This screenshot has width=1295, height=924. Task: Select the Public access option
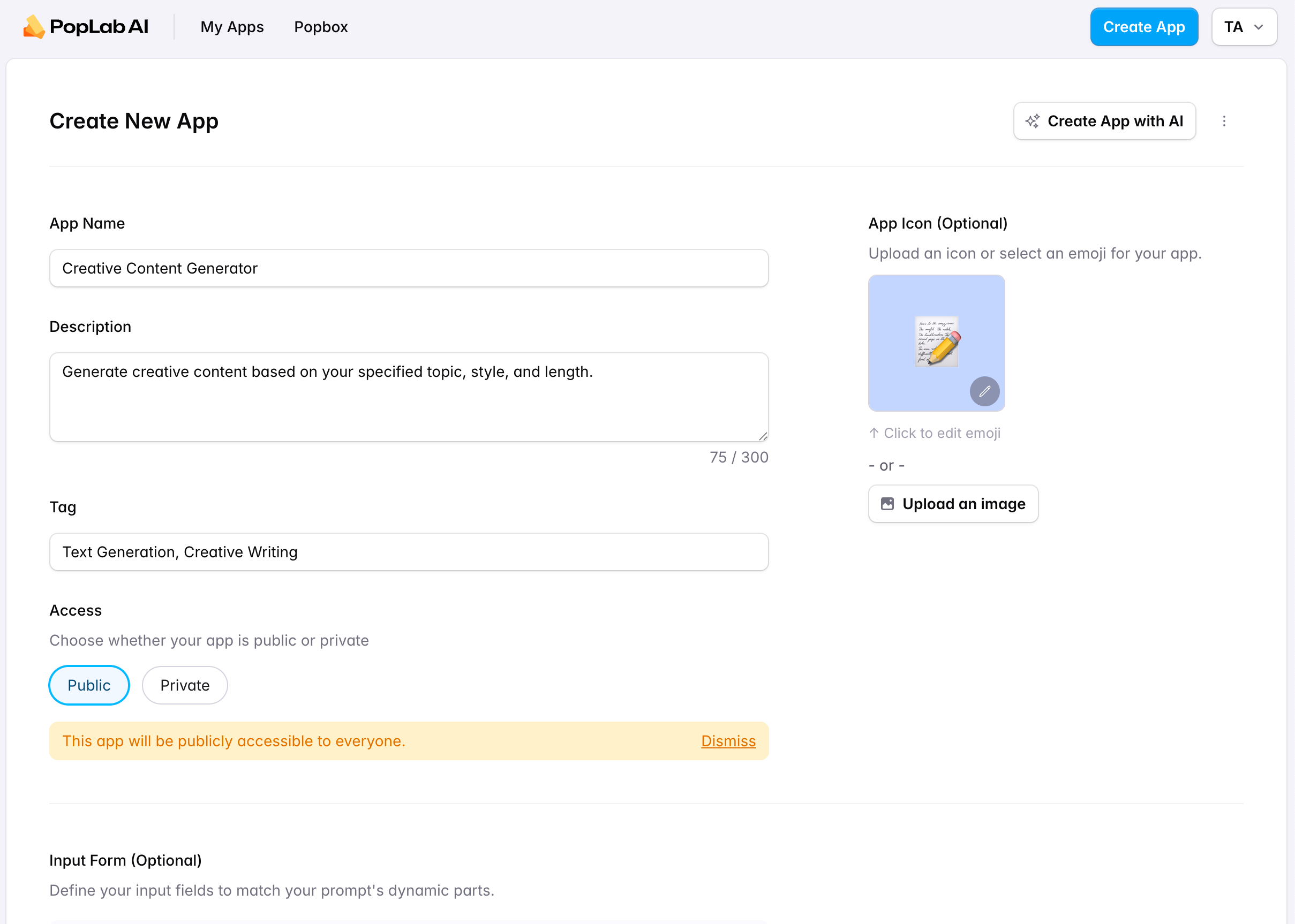89,685
